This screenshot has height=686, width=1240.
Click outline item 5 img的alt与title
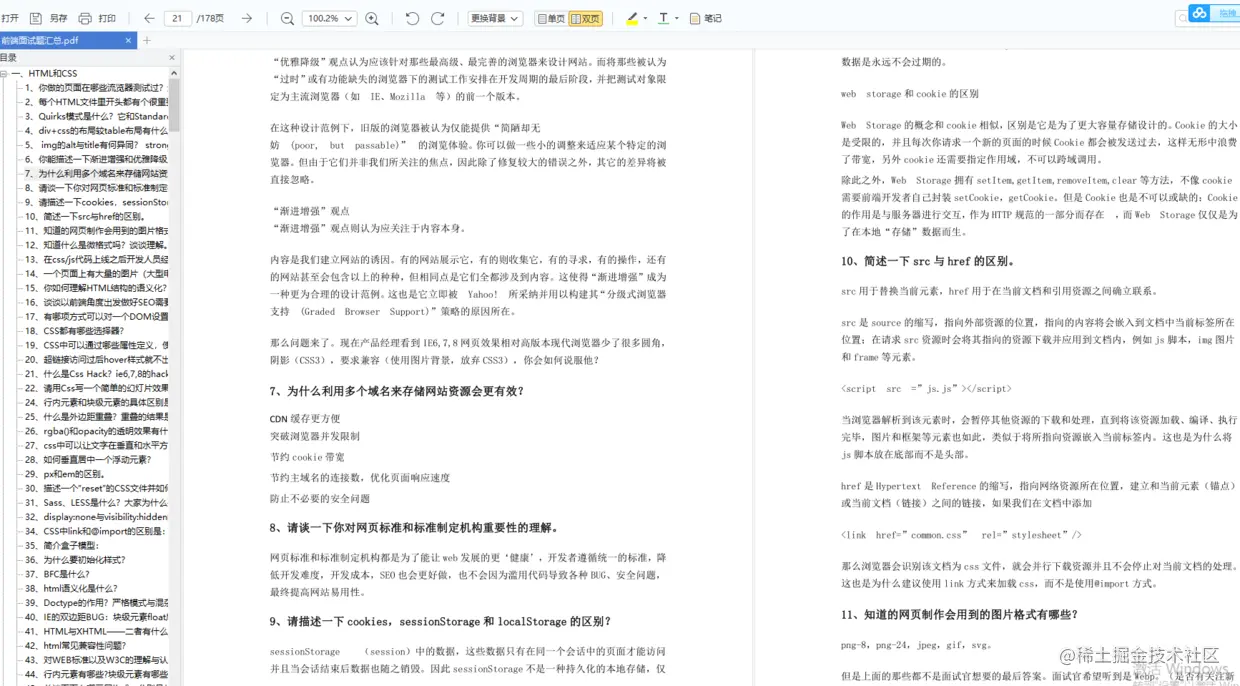click(96, 145)
